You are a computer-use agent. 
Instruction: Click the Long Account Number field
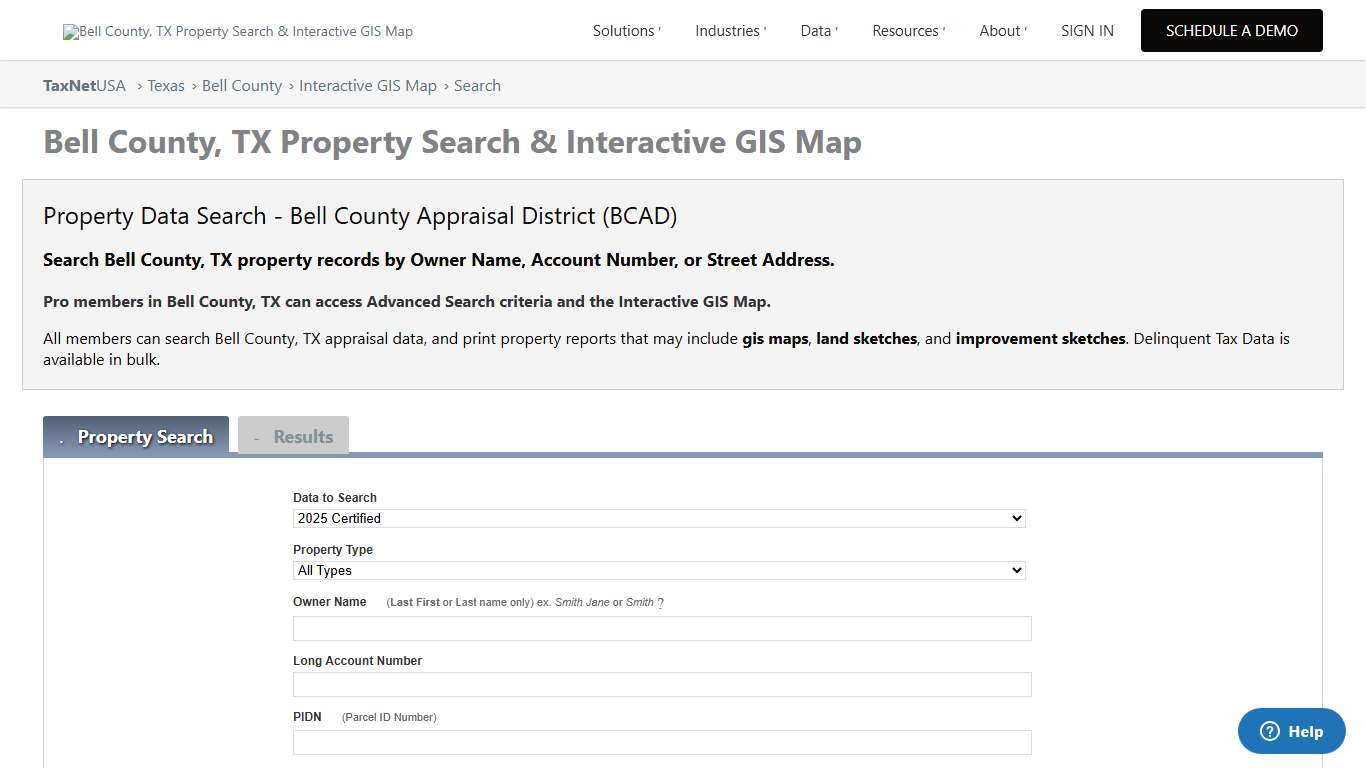pyautogui.click(x=661, y=684)
